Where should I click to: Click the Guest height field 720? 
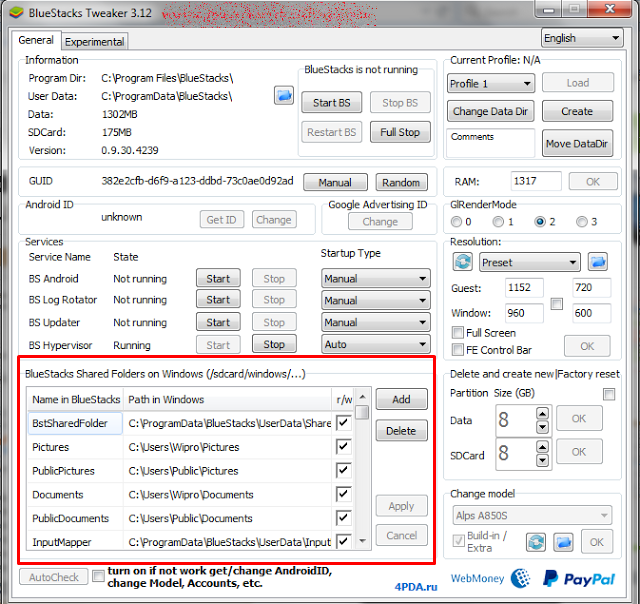click(591, 287)
